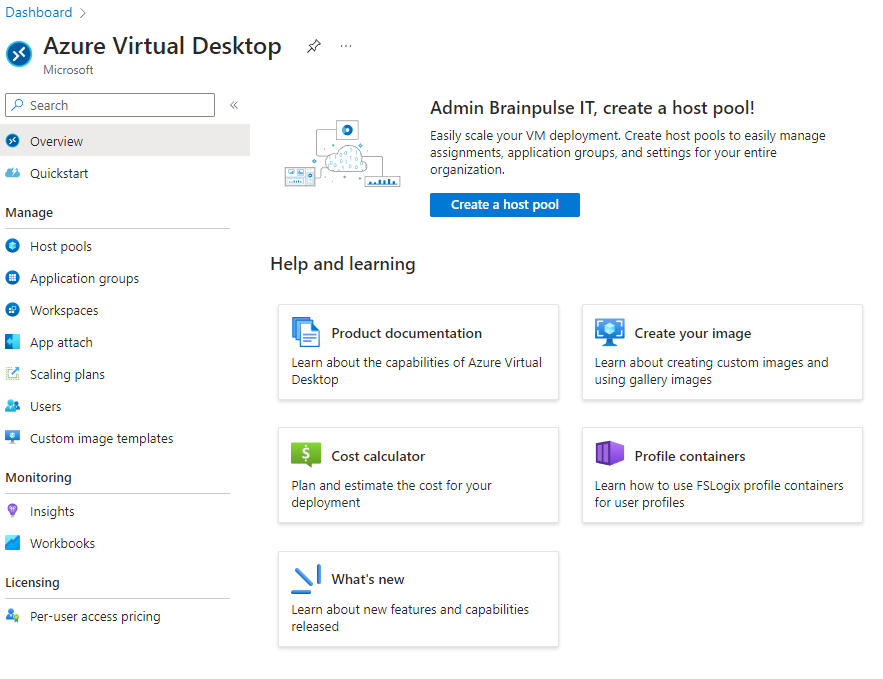The width and height of the screenshot is (883, 679).
Task: Click the Users icon in the sidebar
Action: coord(14,406)
